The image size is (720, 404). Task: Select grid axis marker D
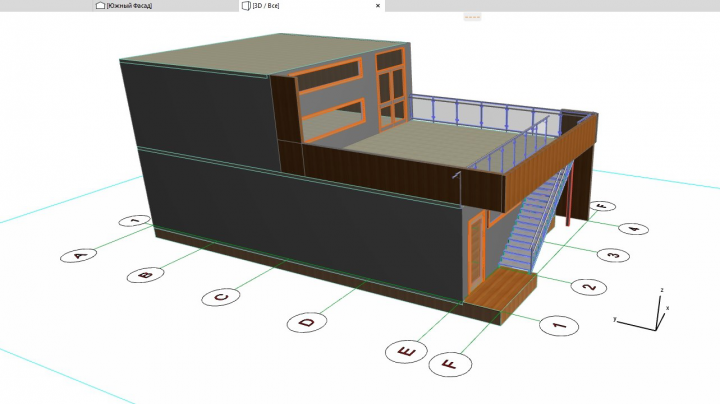coord(307,322)
